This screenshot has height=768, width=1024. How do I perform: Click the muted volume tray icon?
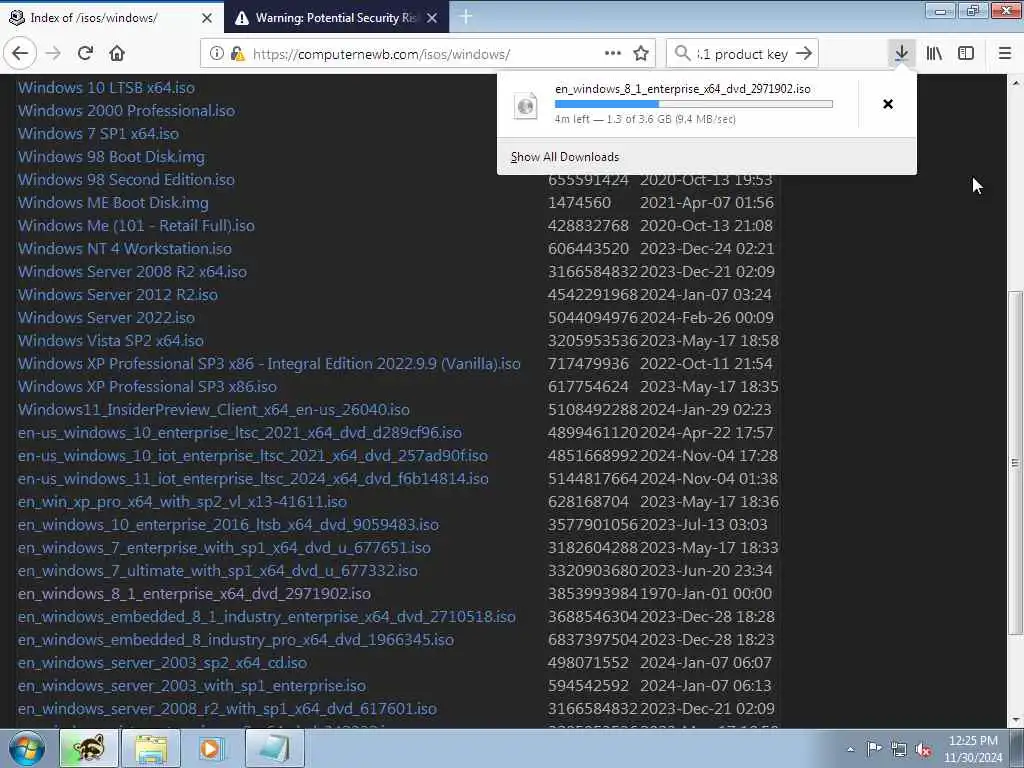pos(922,749)
